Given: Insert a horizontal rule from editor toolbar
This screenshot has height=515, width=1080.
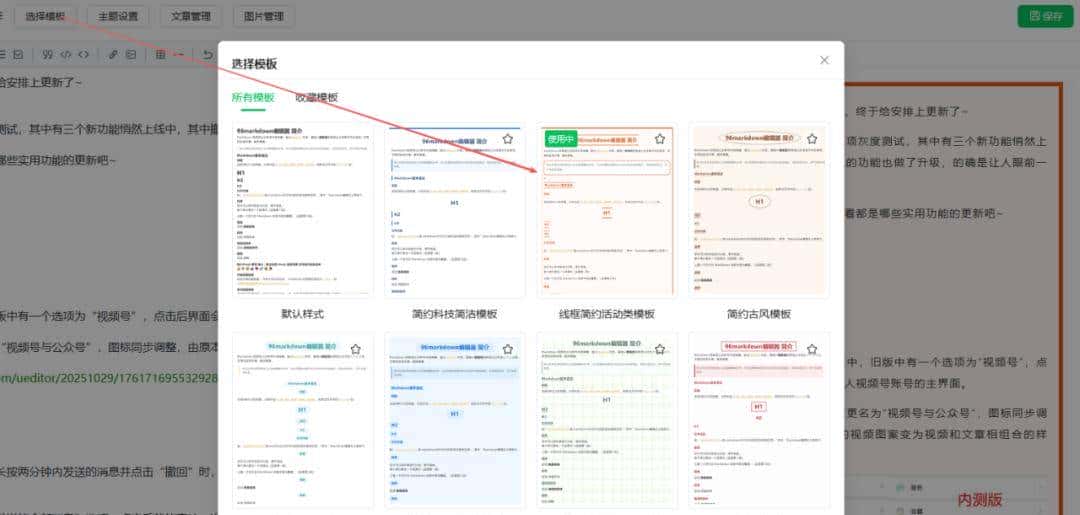Looking at the screenshot, I should (178, 54).
